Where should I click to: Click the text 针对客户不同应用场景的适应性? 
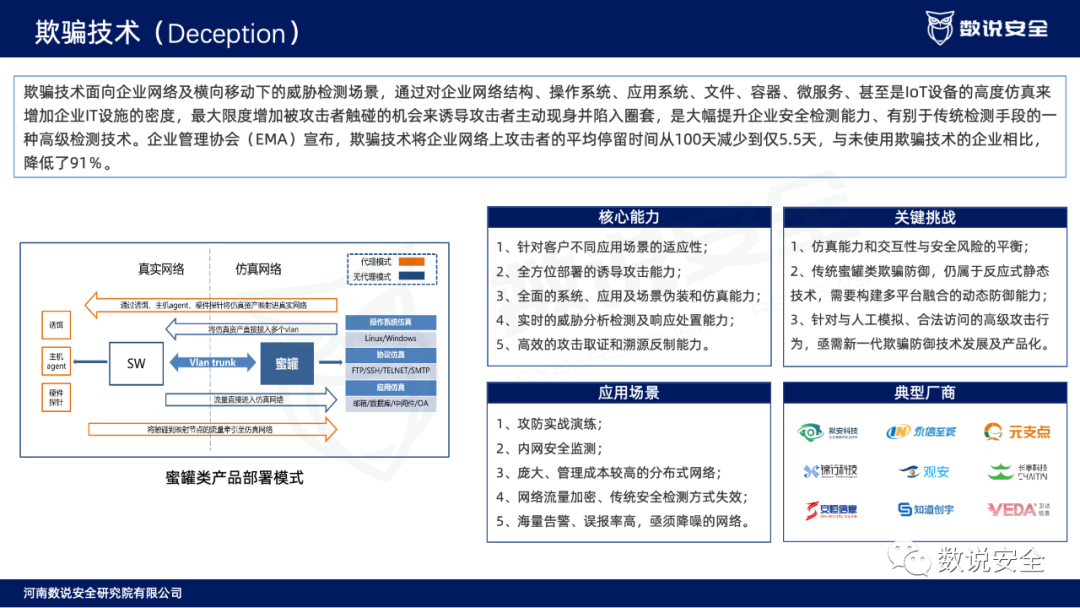point(610,247)
